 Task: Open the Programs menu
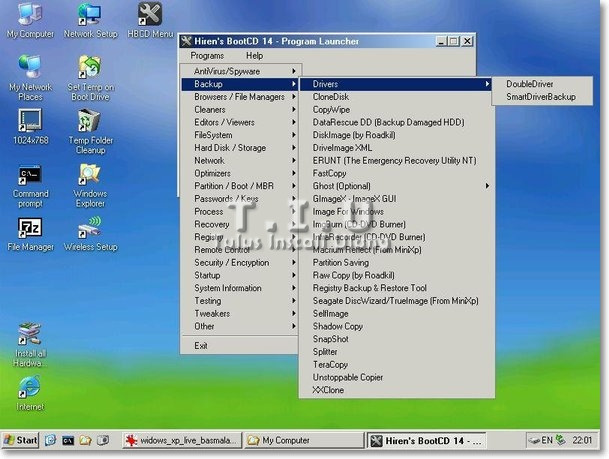coord(207,56)
